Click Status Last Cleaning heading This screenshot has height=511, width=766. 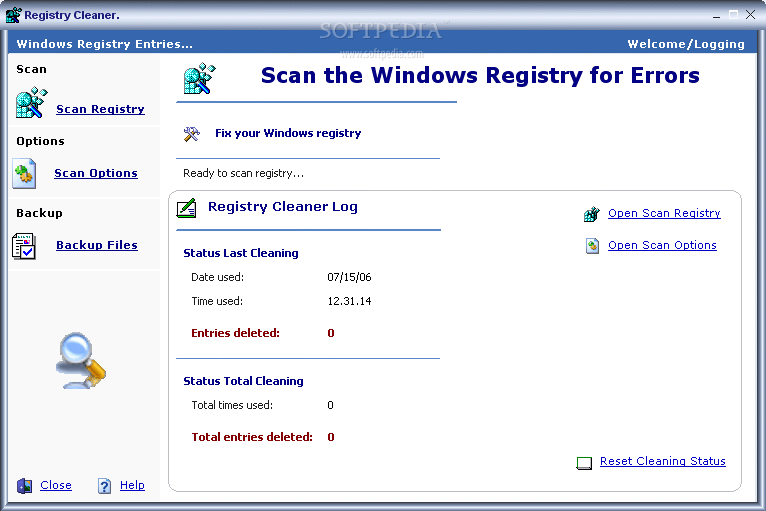(241, 253)
